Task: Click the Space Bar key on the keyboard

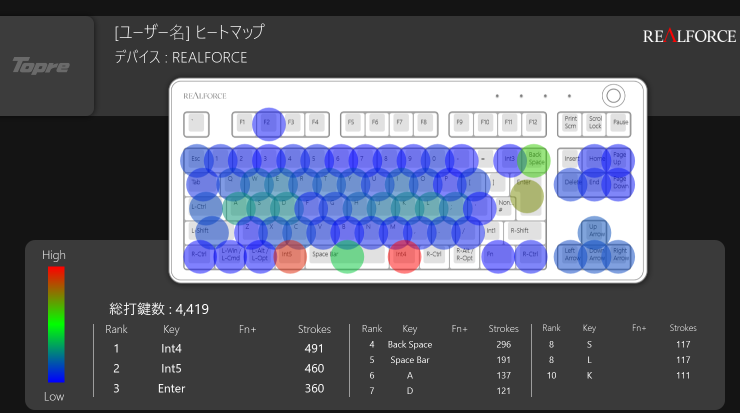Action: tap(345, 256)
